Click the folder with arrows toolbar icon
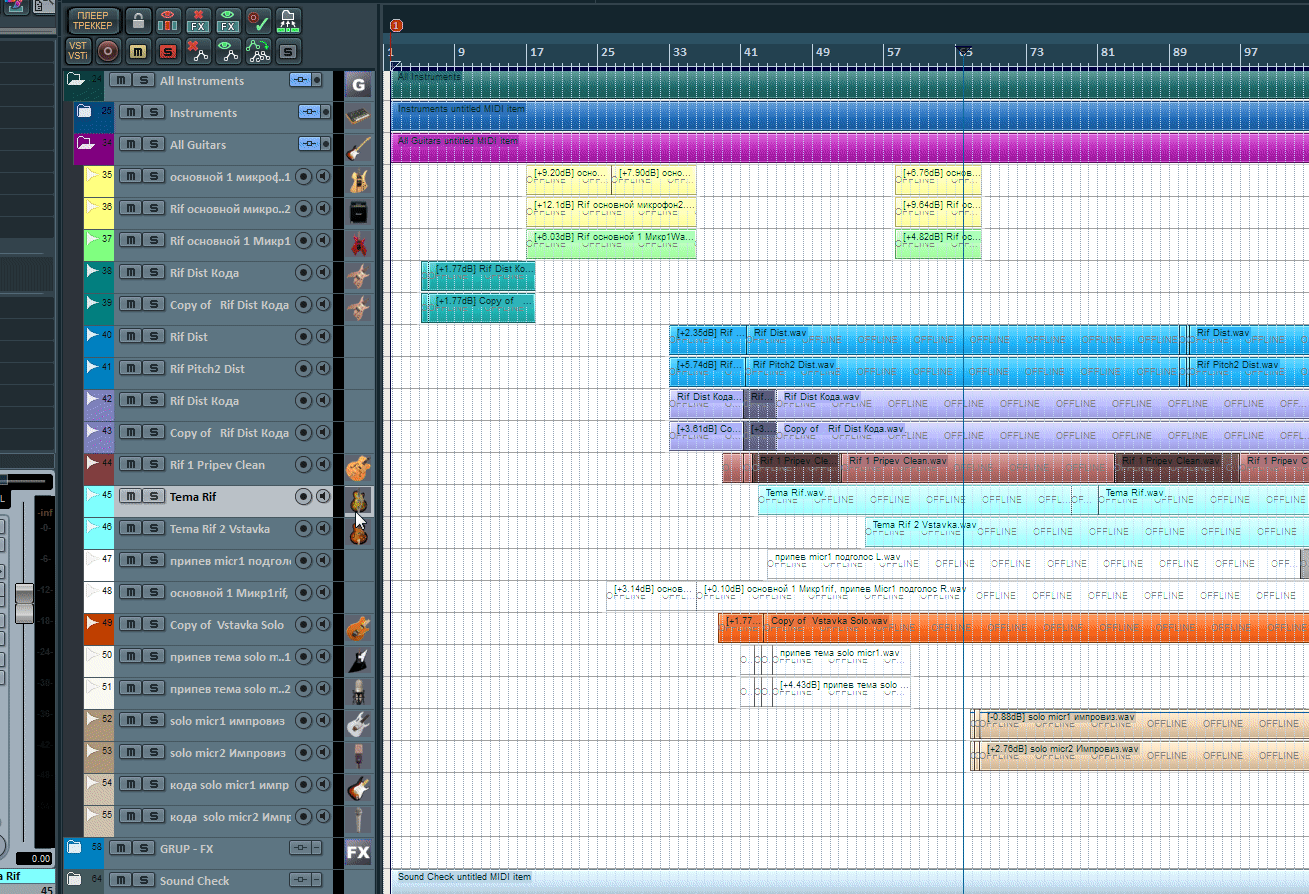 tap(288, 20)
